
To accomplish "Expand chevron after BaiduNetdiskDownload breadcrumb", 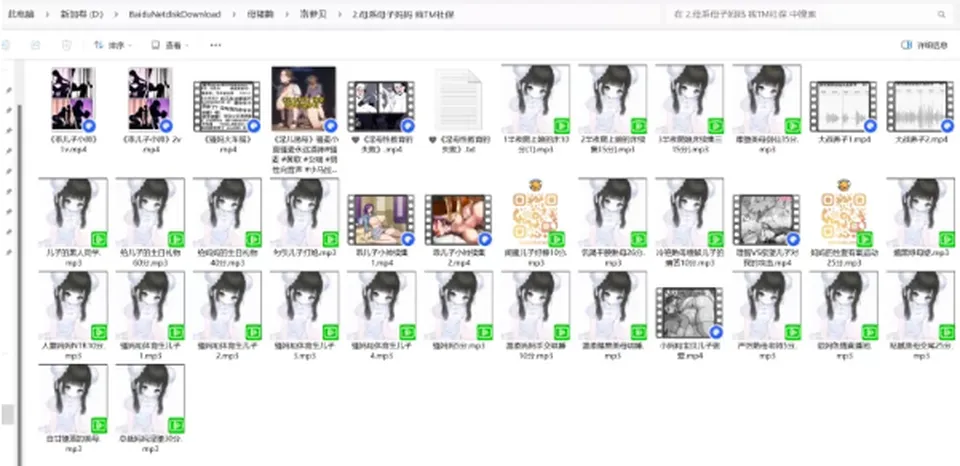I will (x=234, y=14).
